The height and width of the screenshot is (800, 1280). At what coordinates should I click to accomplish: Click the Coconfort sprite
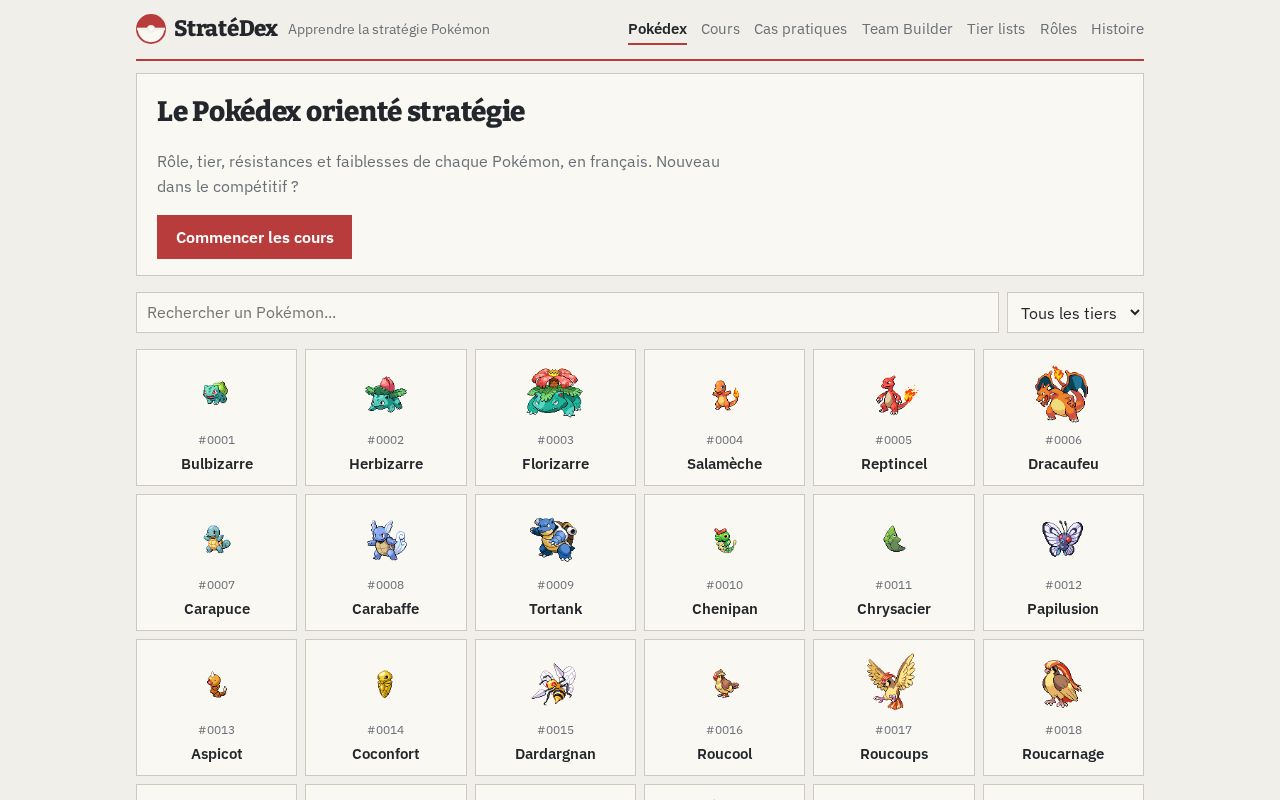click(x=386, y=684)
